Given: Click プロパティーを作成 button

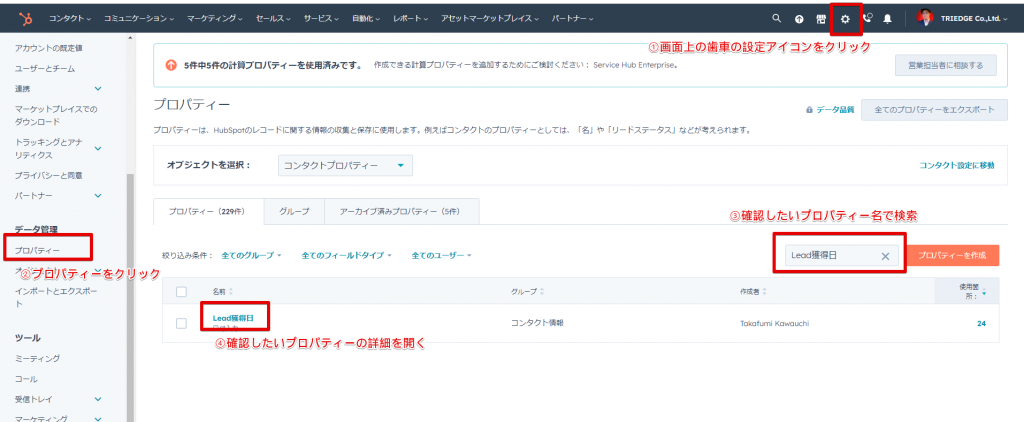Looking at the screenshot, I should click(x=954, y=255).
